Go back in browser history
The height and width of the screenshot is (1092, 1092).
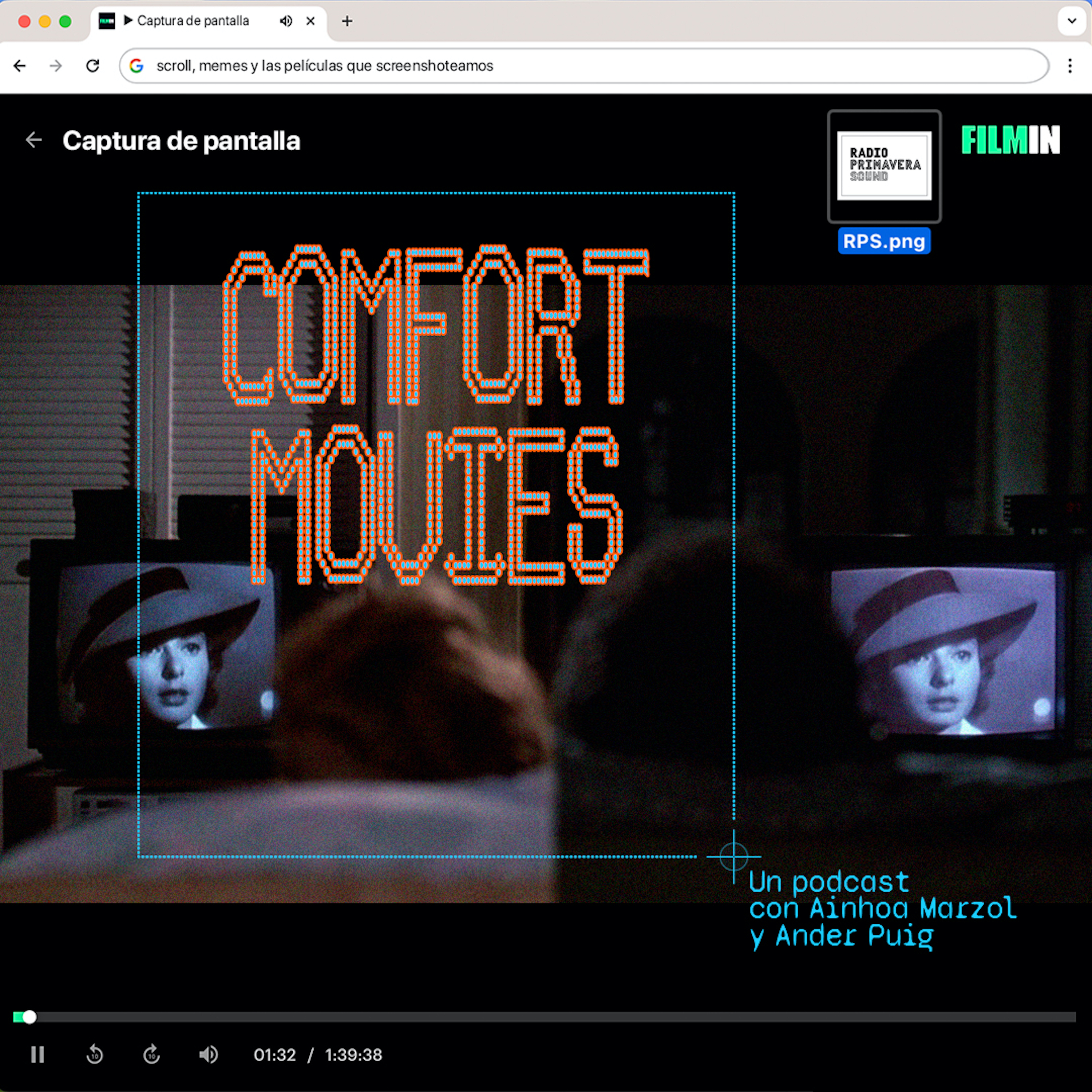click(x=20, y=66)
